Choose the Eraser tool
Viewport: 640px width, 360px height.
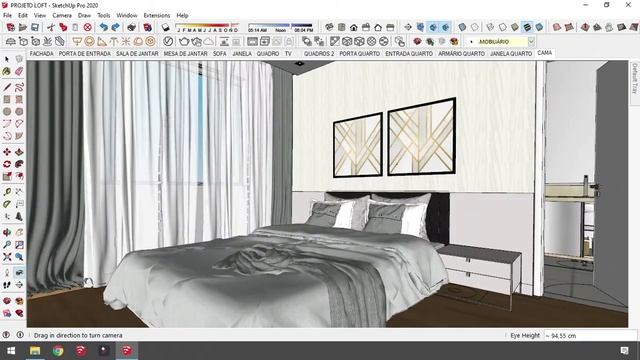click(x=19, y=71)
